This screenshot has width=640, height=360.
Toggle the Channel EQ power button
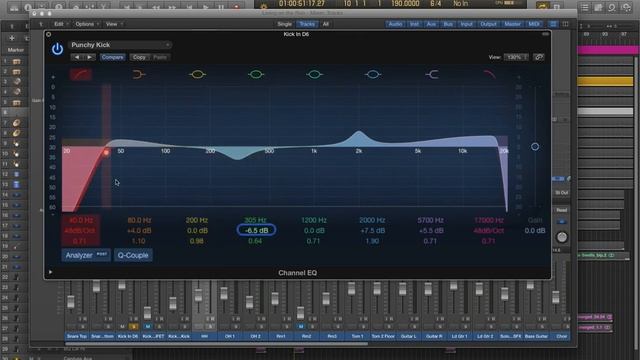[58, 49]
